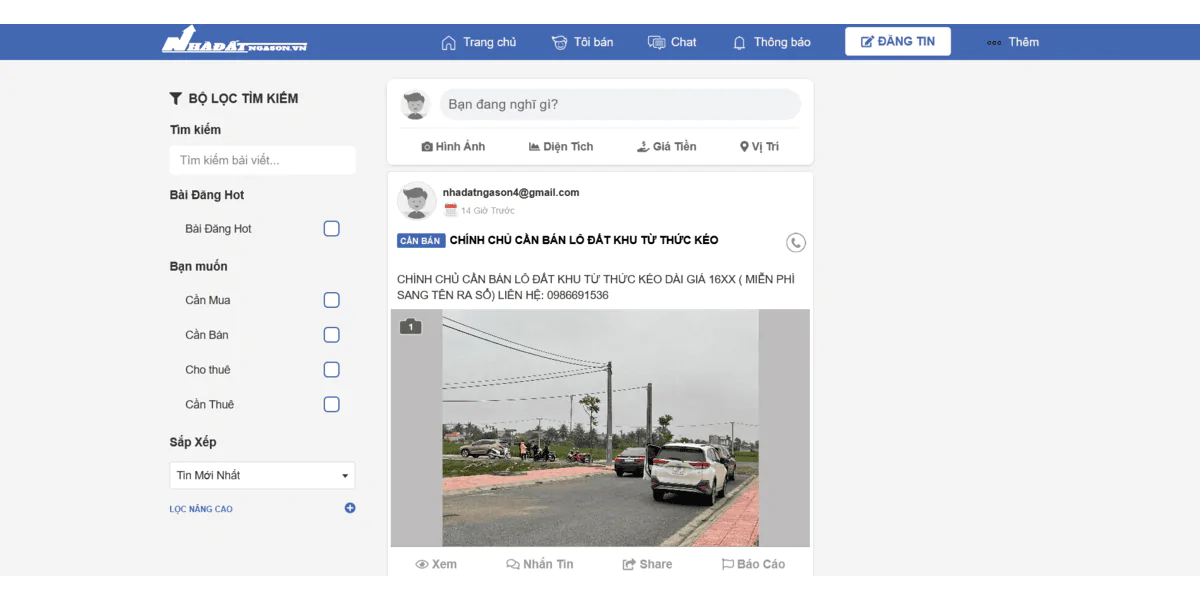Add a photo via Hình Ảnh
Screen dimensions: 1200x600
pos(453,146)
